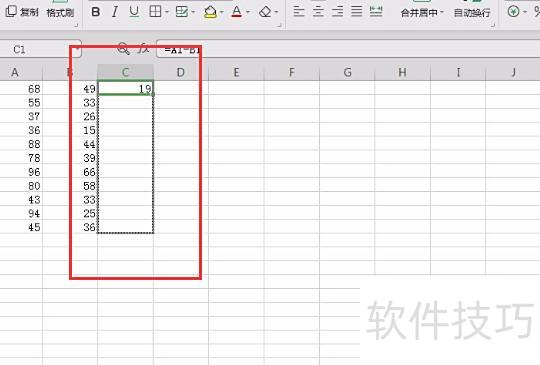Justify text alignment icon

pos(356,12)
